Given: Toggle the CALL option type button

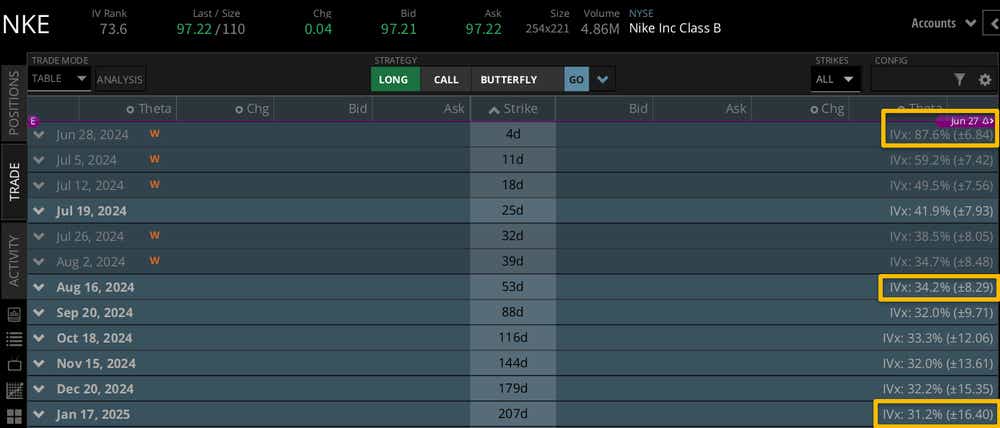Looking at the screenshot, I should click(446, 80).
